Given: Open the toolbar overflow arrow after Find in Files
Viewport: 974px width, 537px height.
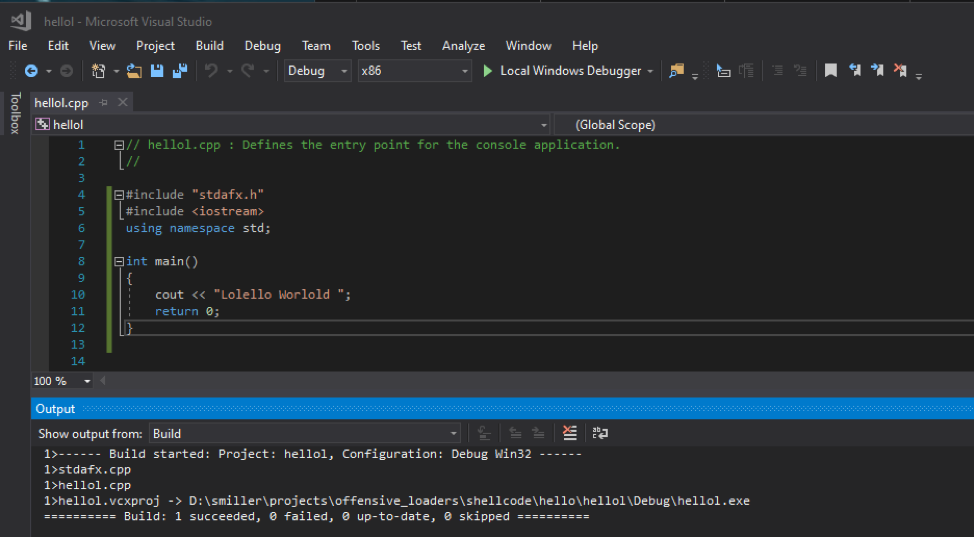Looking at the screenshot, I should click(x=695, y=76).
